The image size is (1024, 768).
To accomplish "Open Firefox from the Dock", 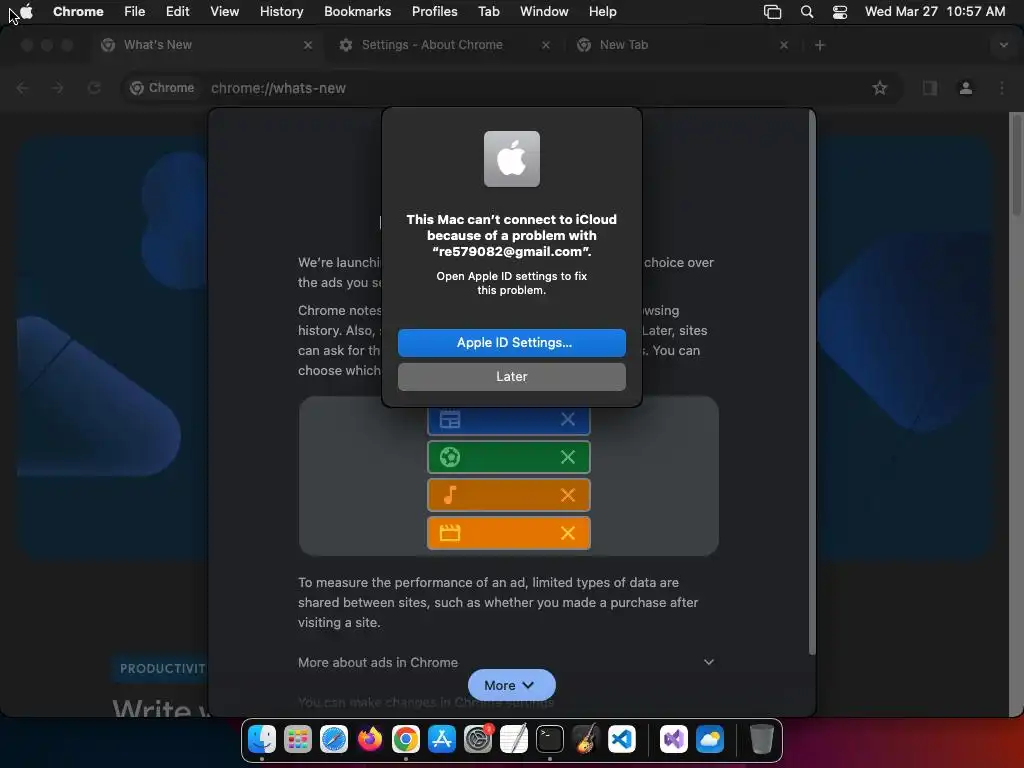I will (370, 739).
